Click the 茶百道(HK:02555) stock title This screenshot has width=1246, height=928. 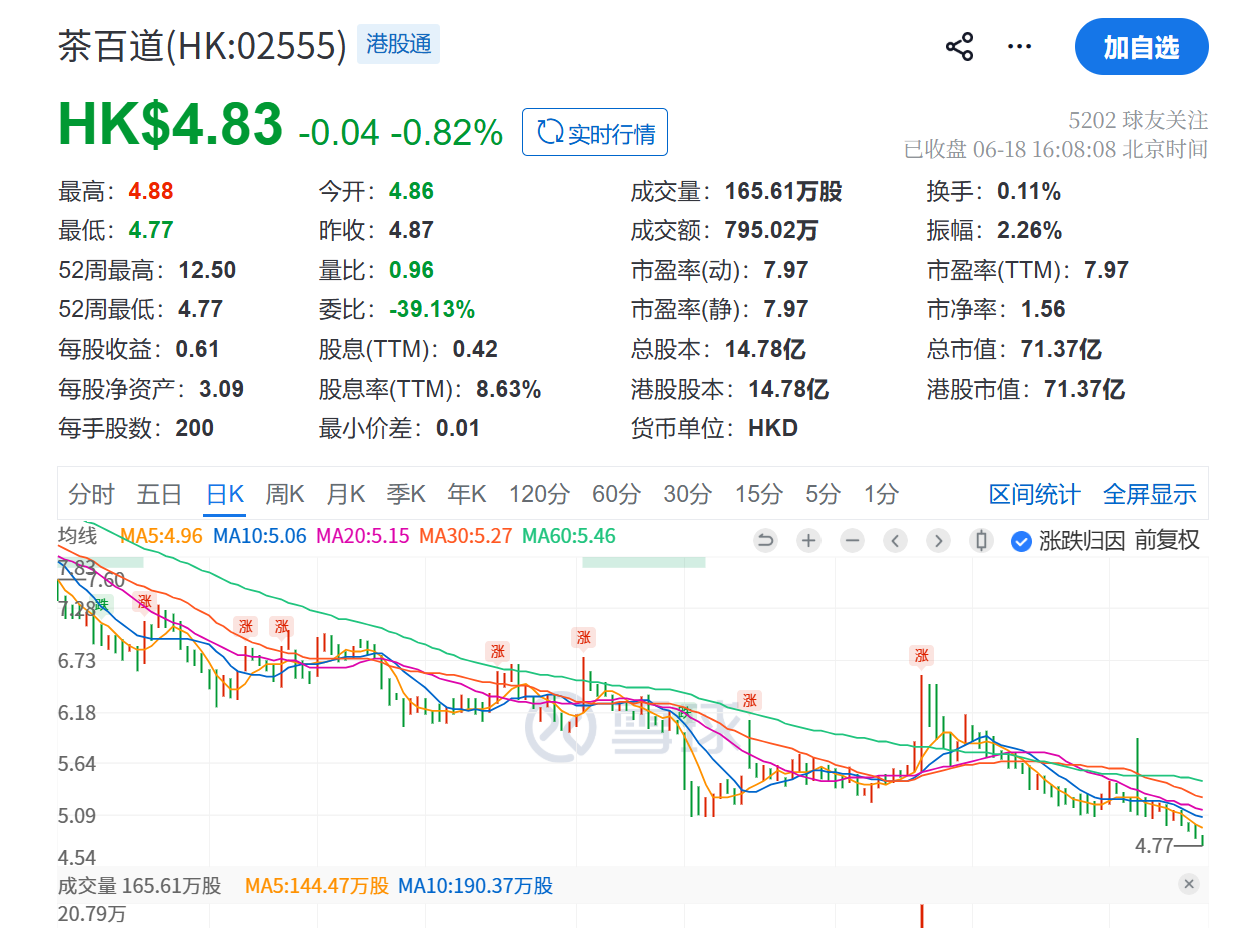click(203, 46)
